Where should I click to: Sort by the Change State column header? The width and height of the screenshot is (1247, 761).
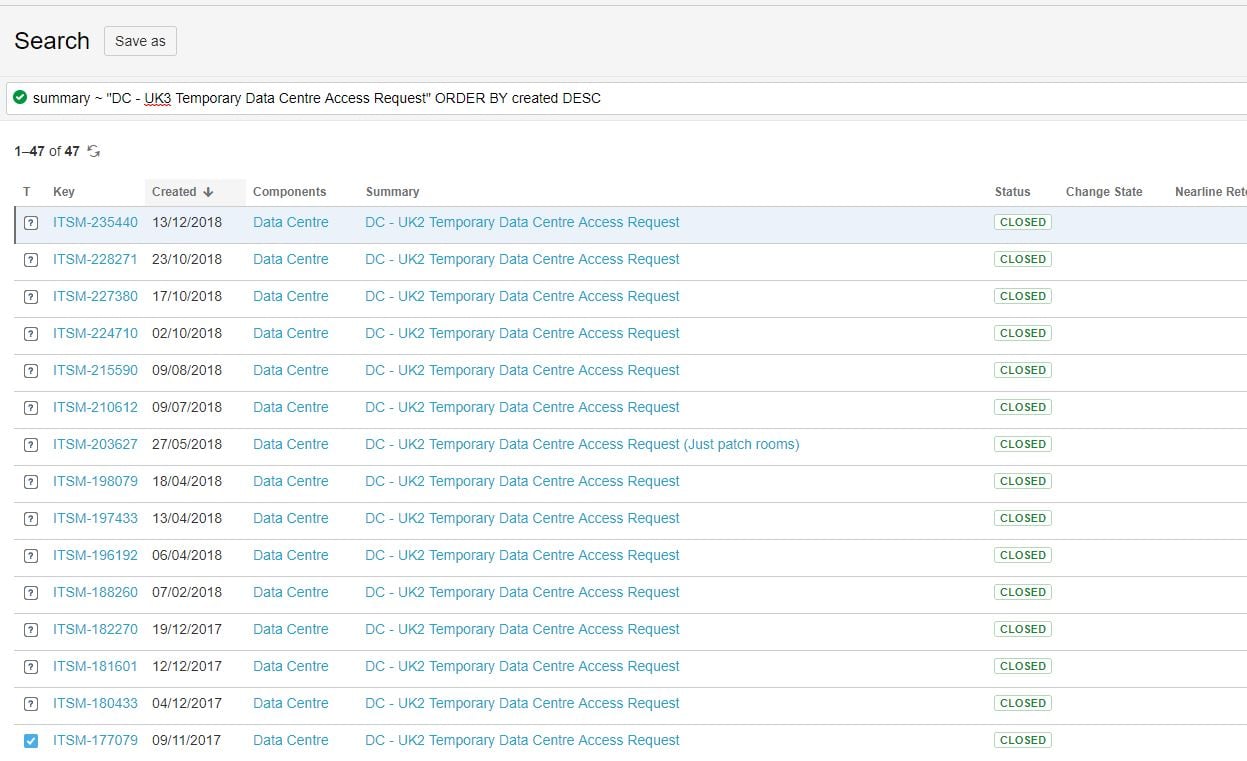pyautogui.click(x=1104, y=192)
